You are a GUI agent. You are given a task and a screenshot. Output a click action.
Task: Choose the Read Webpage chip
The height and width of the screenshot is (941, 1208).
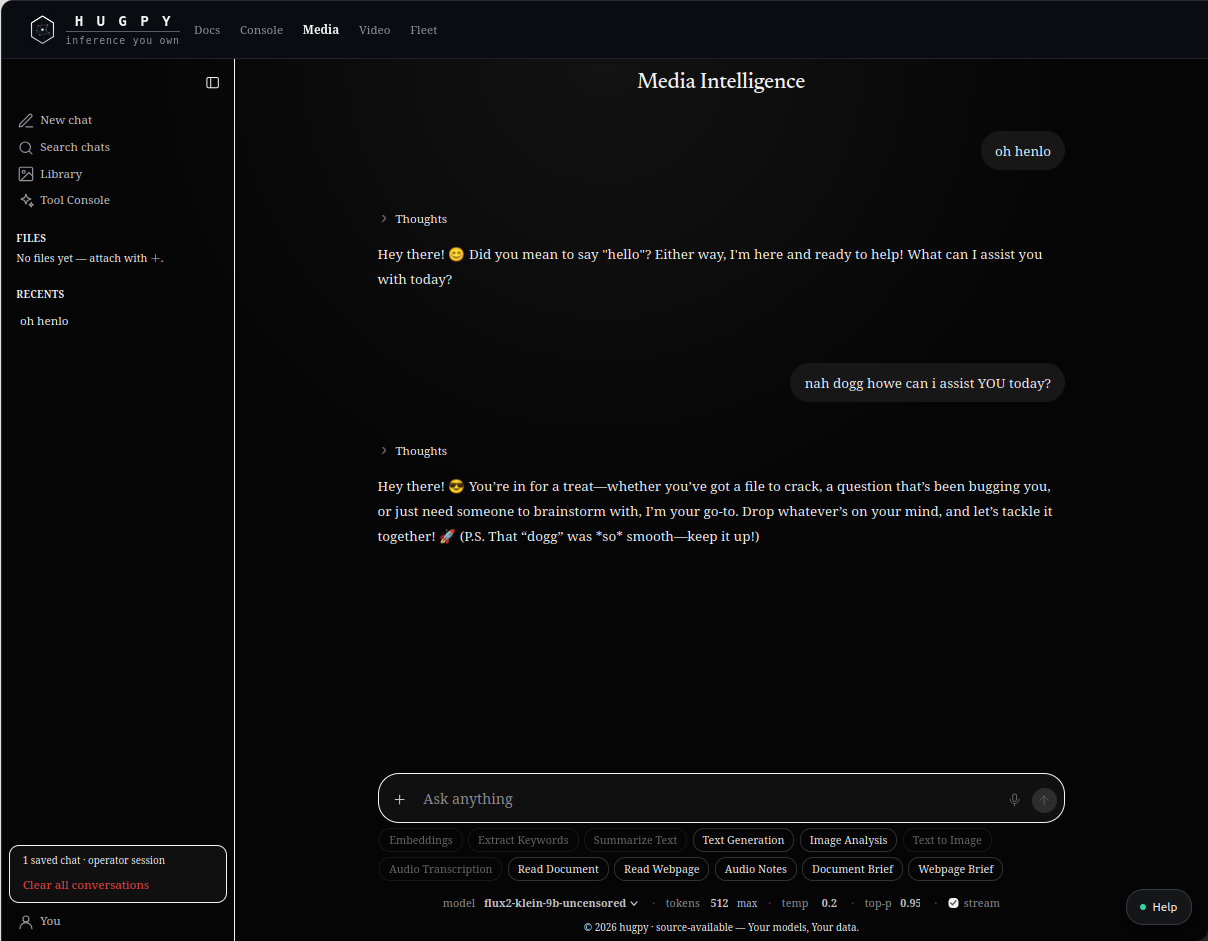(662, 869)
